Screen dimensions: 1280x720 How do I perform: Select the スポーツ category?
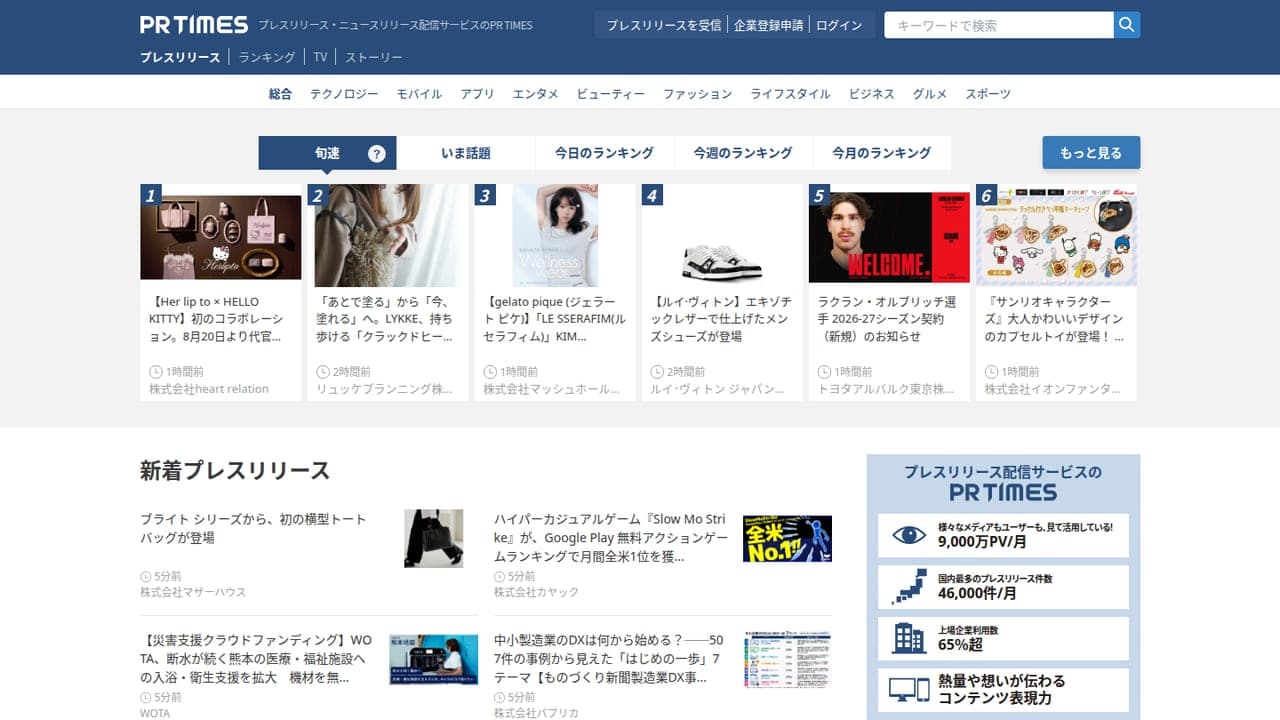coord(988,94)
